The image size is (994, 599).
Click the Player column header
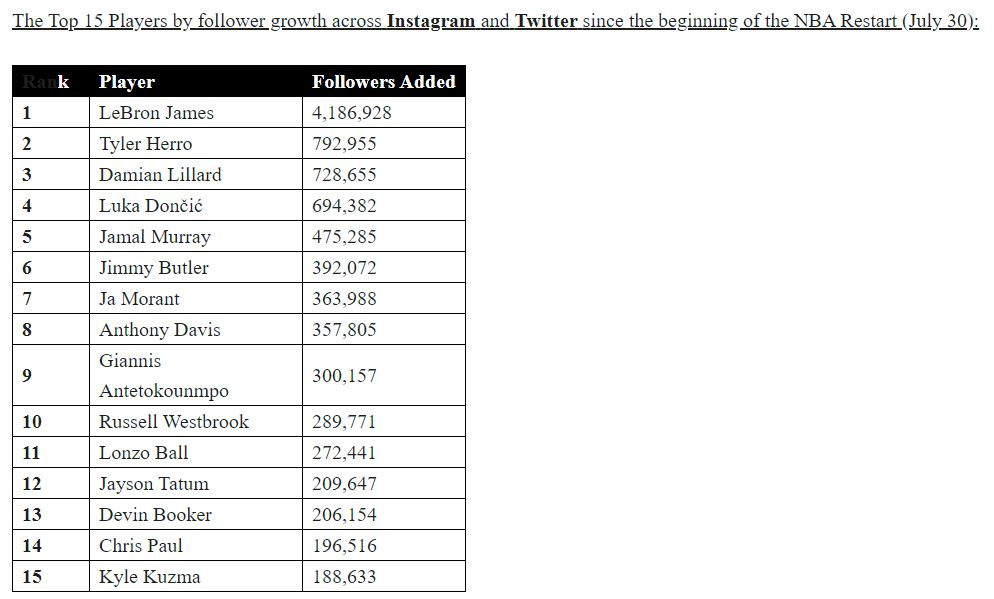(127, 82)
